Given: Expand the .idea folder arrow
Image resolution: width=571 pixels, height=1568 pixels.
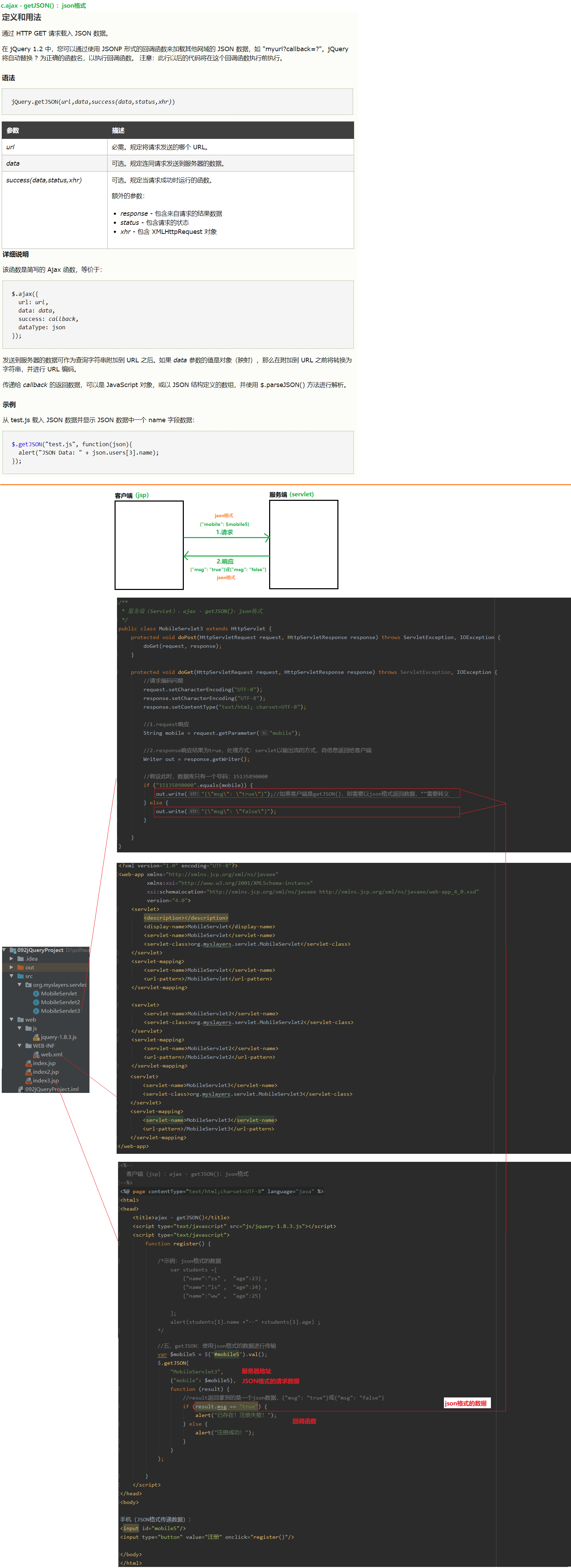Looking at the screenshot, I should [x=11, y=958].
